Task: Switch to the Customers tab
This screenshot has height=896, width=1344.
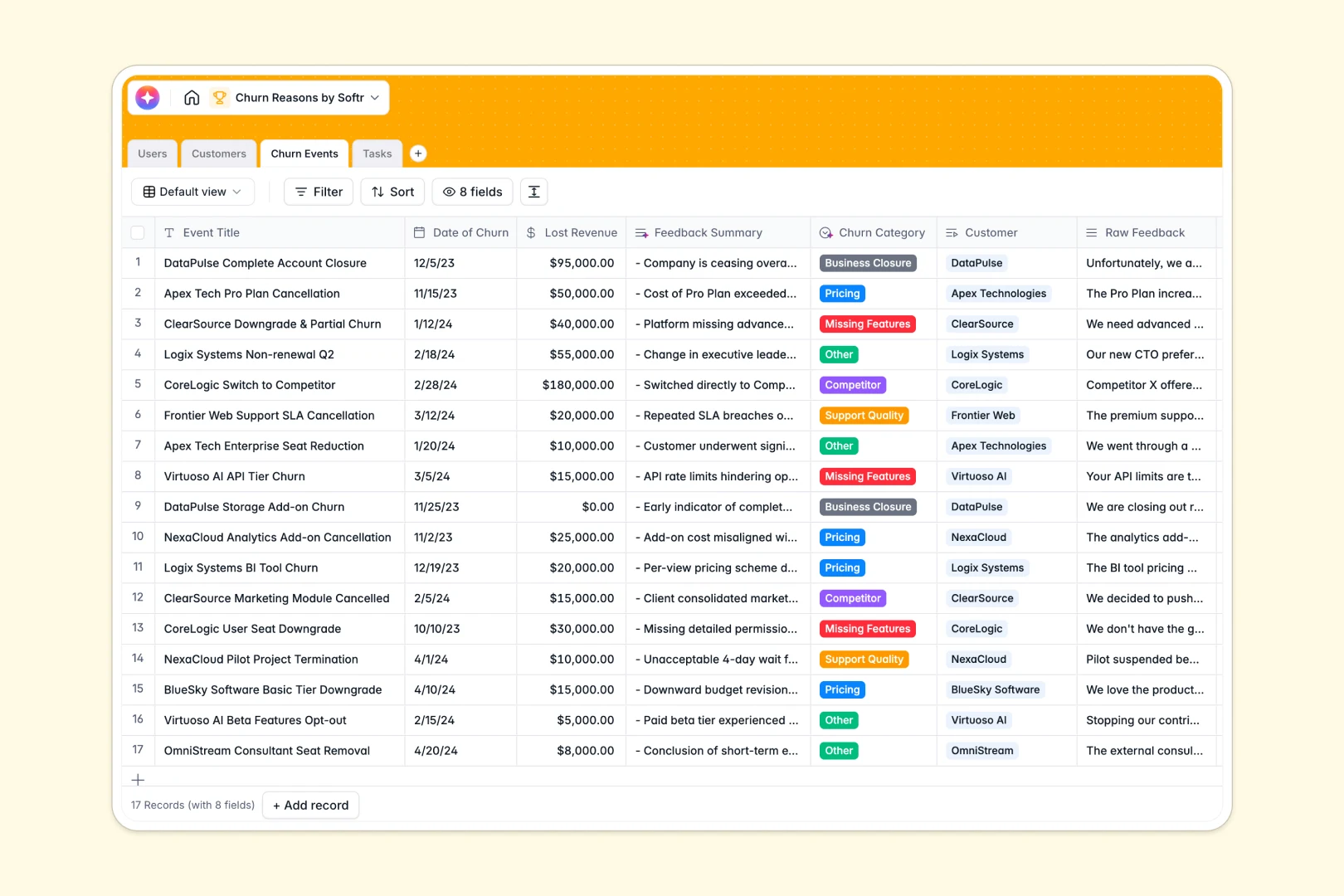Action: 219,153
